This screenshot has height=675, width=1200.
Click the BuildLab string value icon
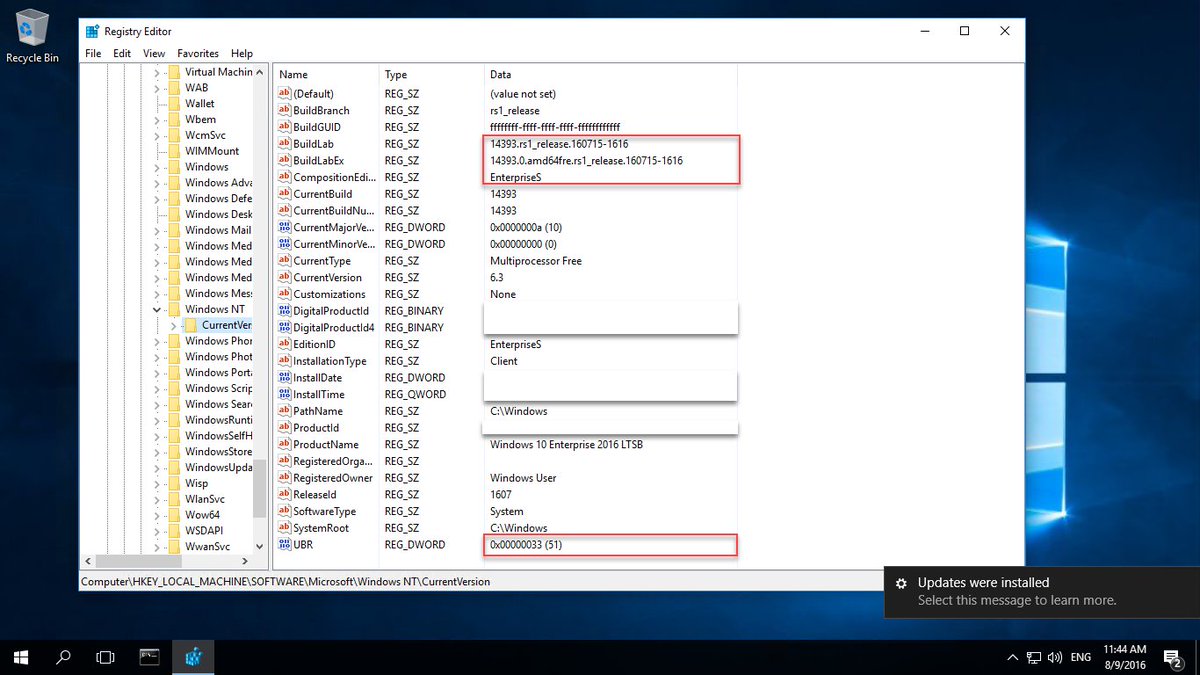click(x=284, y=144)
